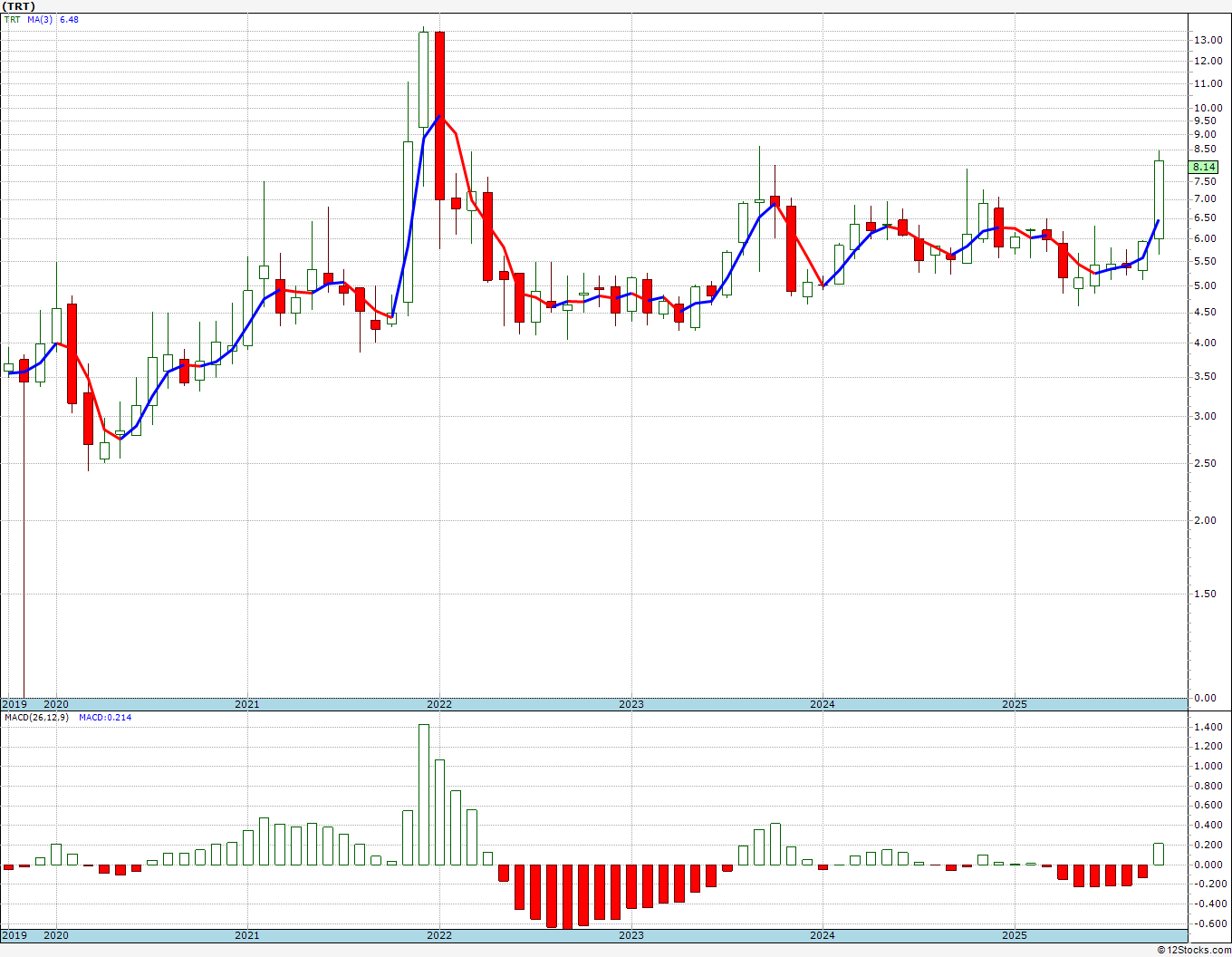Click the MACD:0.214 value readout
This screenshot has height=957, width=1232.
[x=104, y=718]
